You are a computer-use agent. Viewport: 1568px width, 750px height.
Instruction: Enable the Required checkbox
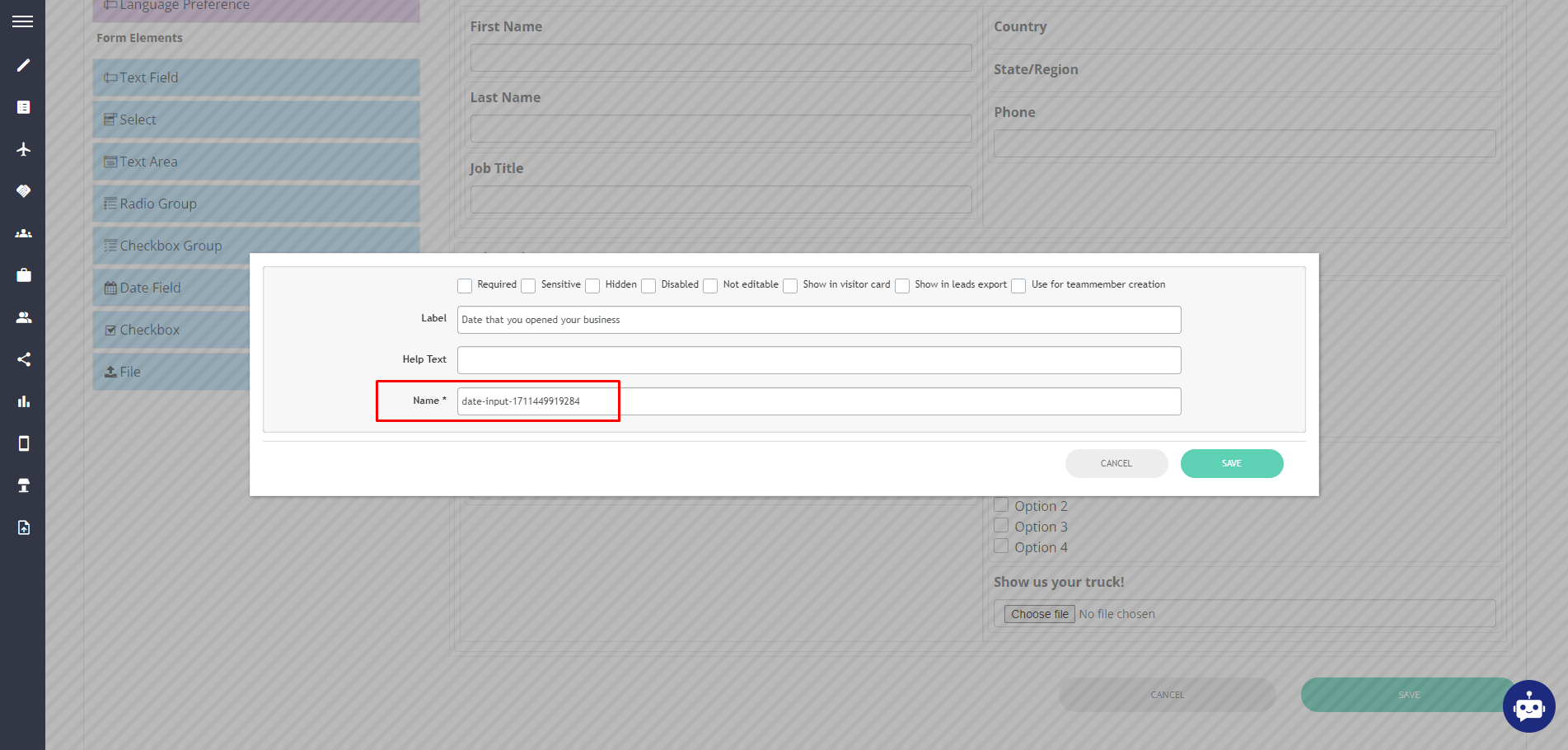[x=465, y=285]
